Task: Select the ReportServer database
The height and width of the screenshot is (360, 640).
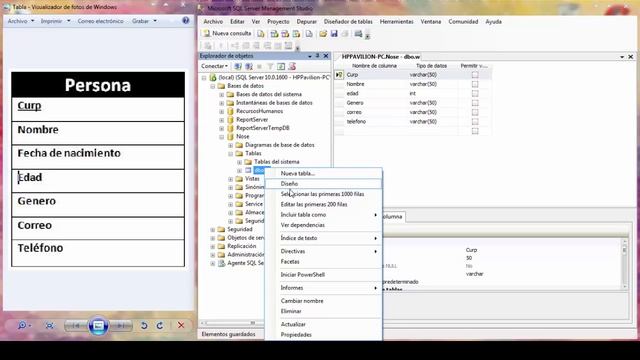Action: click(252, 120)
